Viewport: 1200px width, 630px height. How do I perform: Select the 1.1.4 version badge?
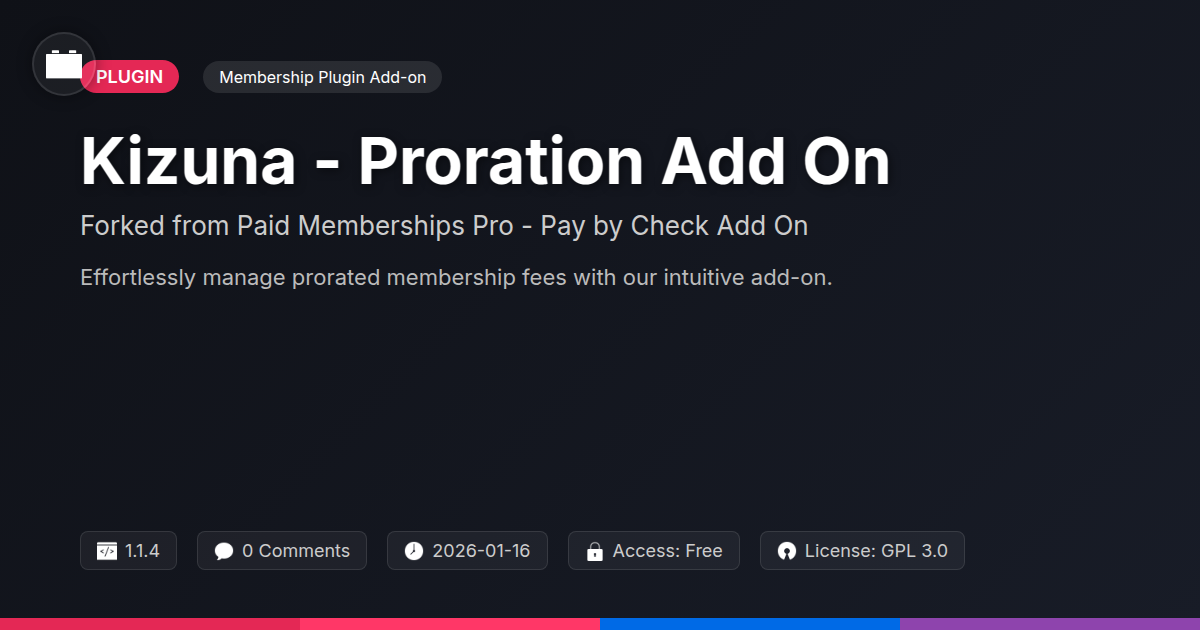(128, 551)
